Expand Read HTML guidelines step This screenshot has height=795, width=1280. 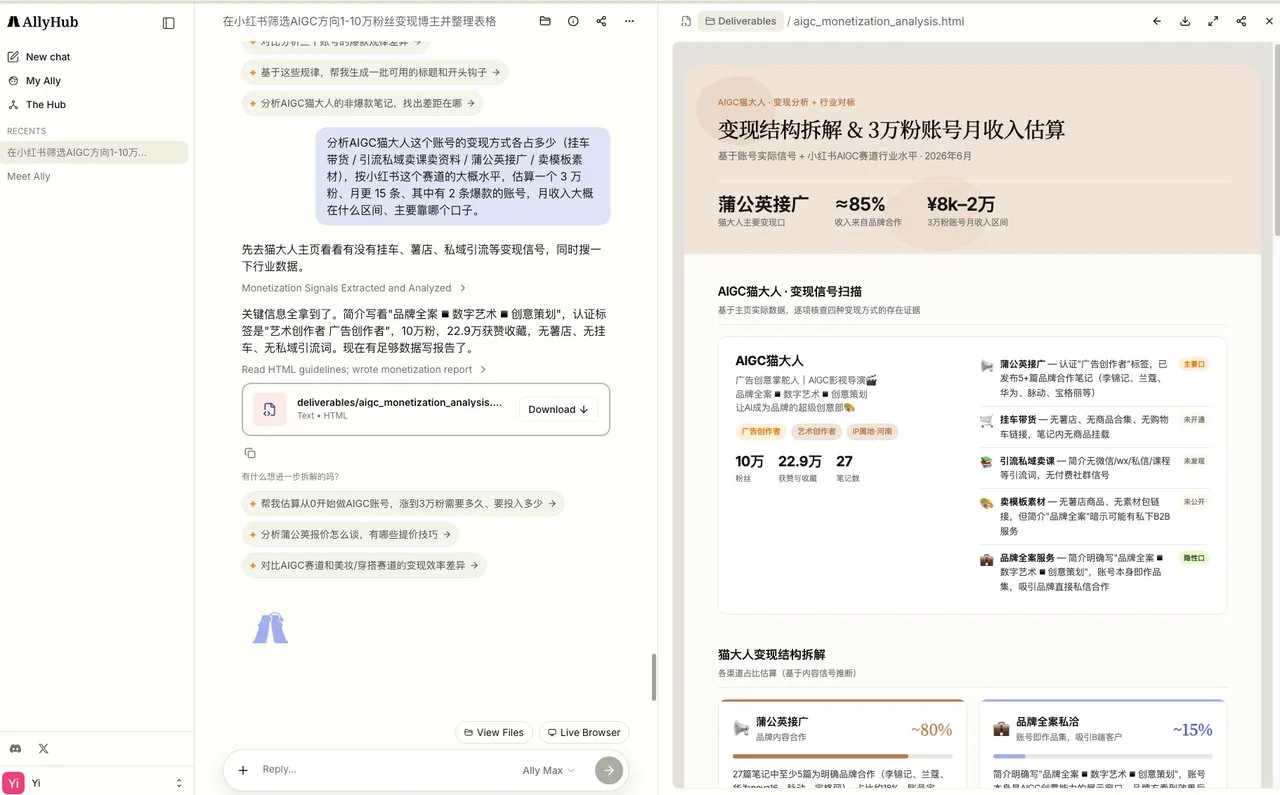click(x=364, y=369)
